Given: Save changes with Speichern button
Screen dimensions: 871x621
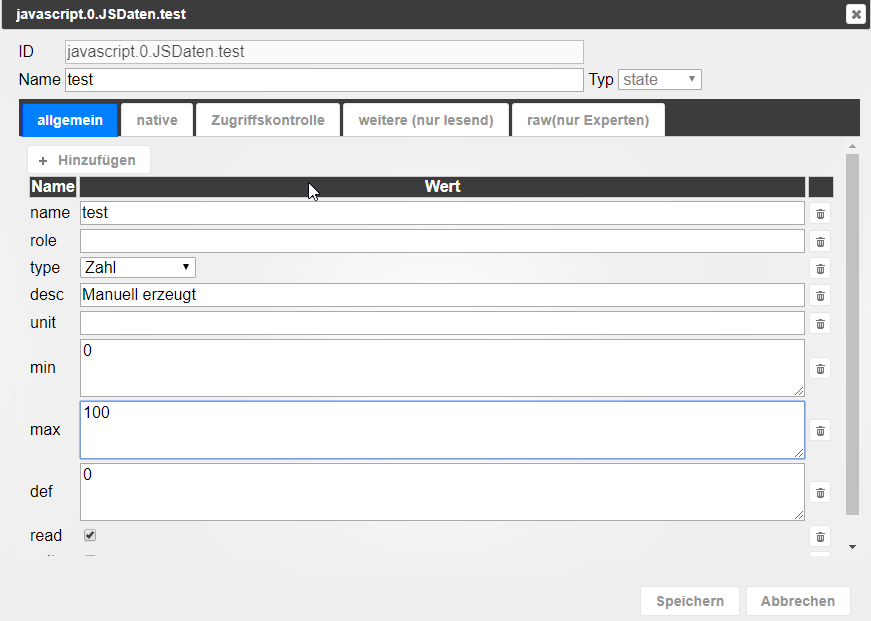Looking at the screenshot, I should (690, 601).
